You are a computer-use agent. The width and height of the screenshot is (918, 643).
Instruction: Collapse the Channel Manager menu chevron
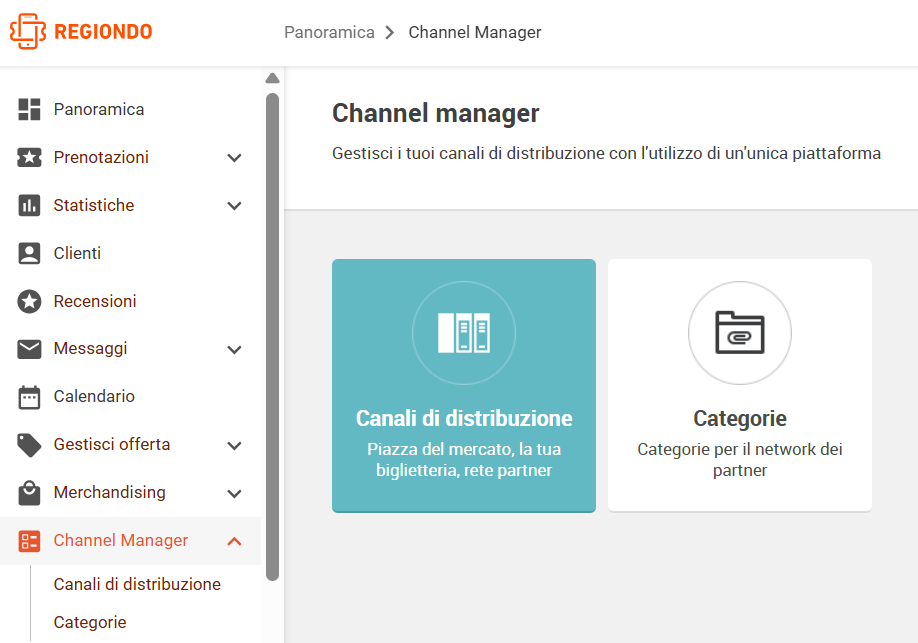coord(234,541)
